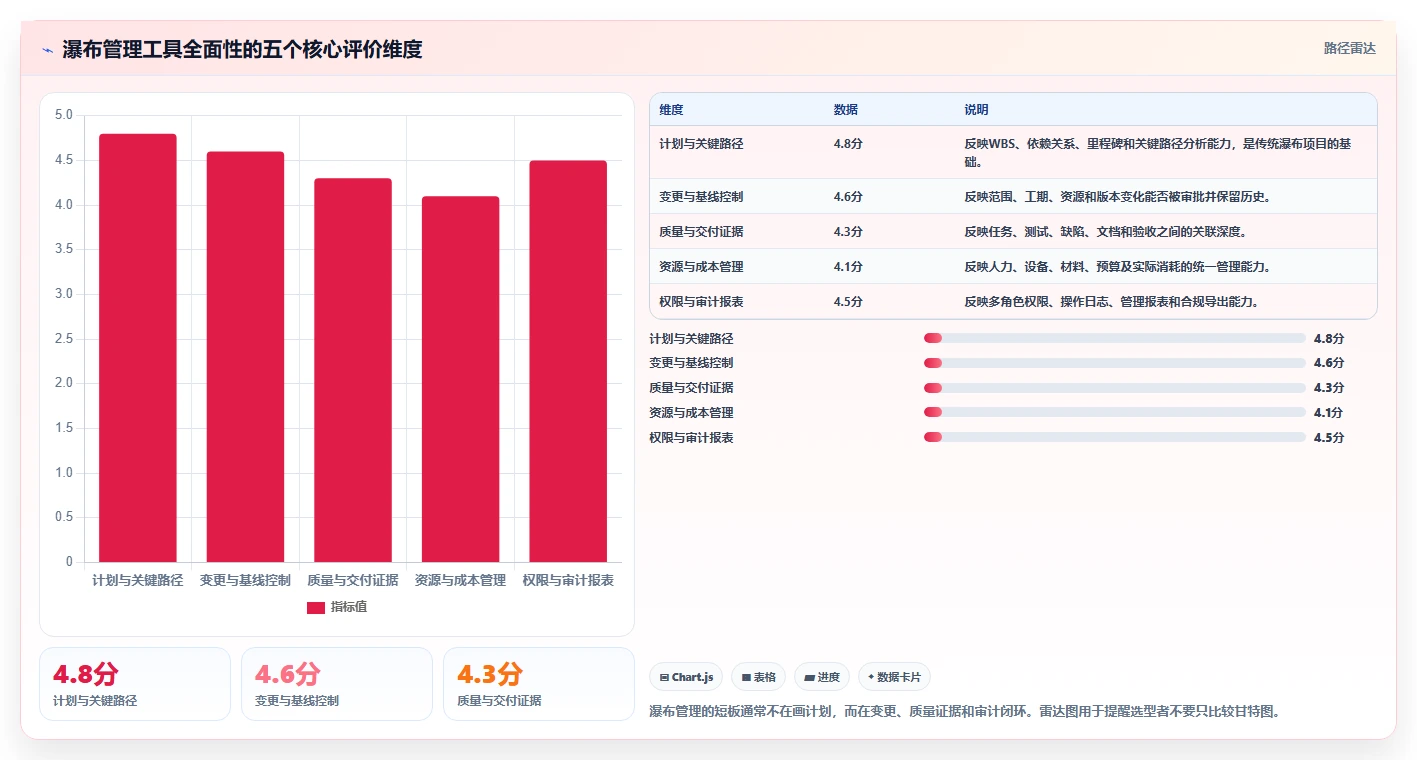Click the 计划与关键路径 progress bar
Viewport: 1417px width, 760px height.
pos(1115,338)
